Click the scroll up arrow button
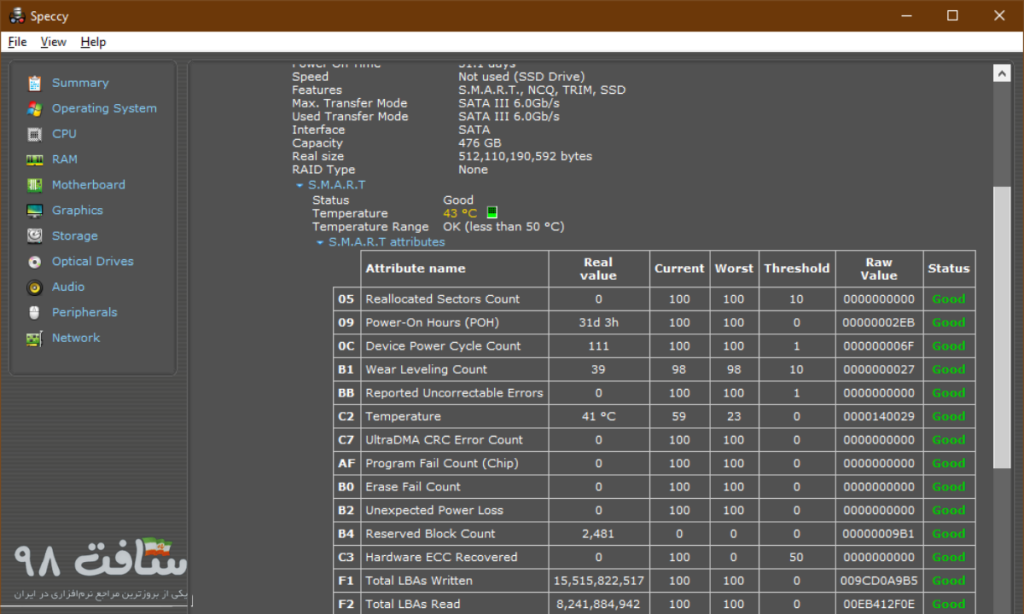This screenshot has width=1024, height=614. [1002, 74]
